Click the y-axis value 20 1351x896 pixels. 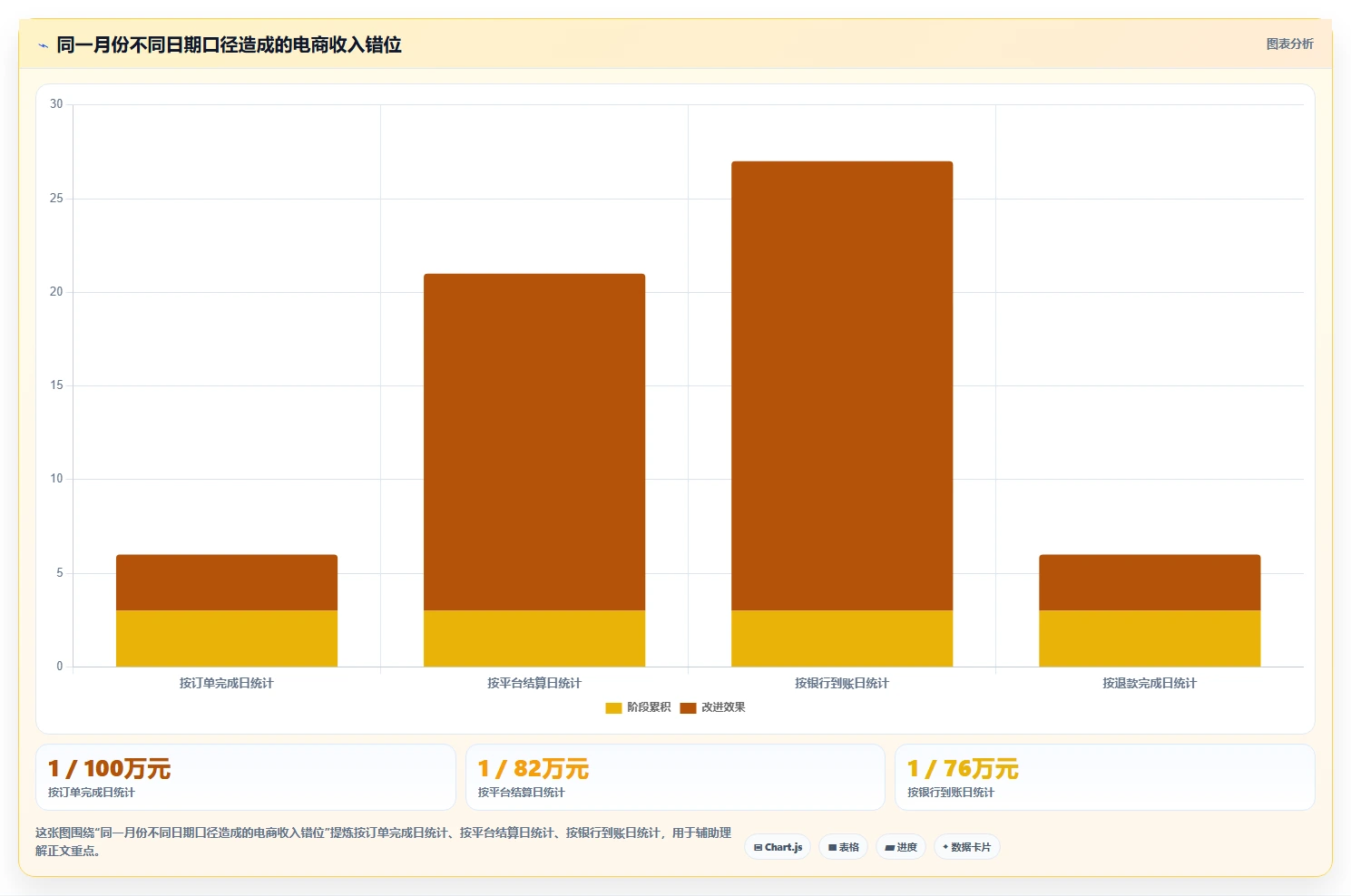(x=56, y=292)
